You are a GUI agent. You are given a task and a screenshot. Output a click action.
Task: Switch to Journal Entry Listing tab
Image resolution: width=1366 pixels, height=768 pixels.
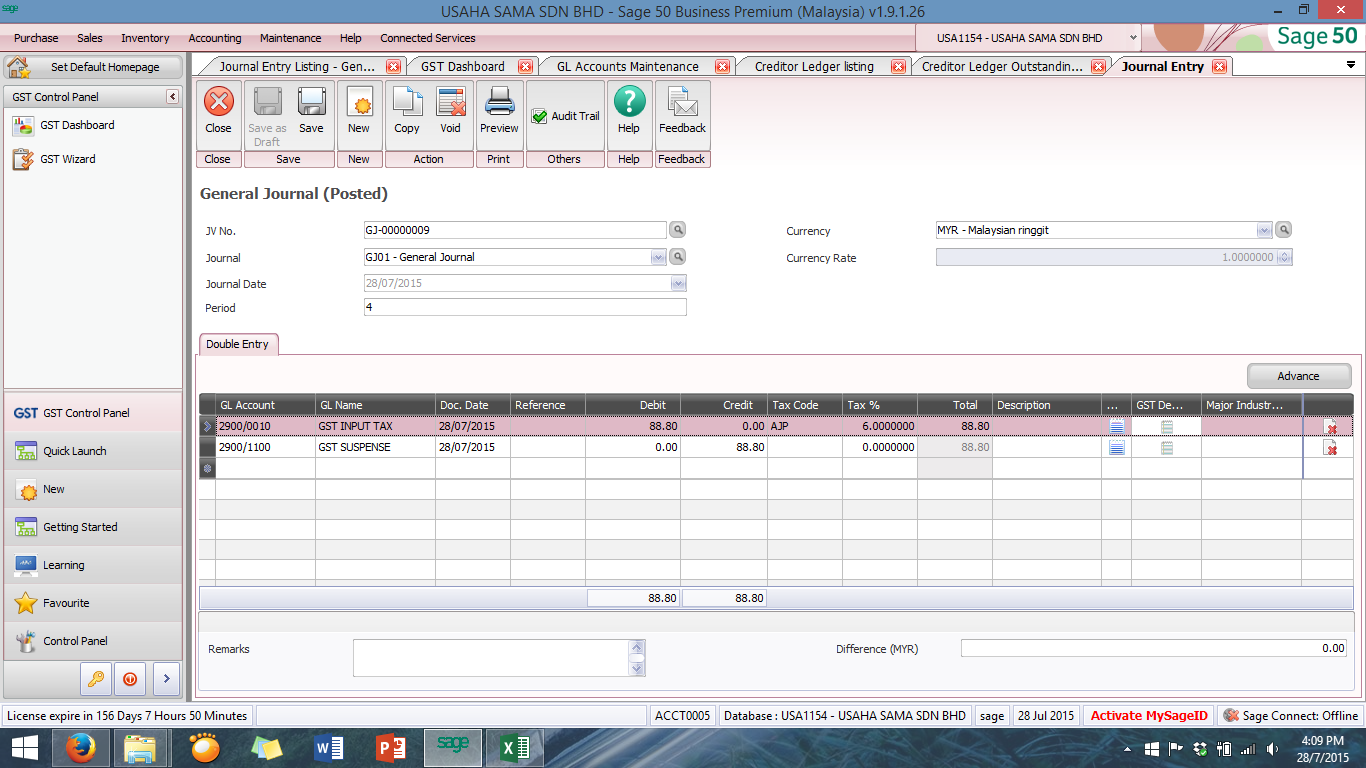(297, 67)
